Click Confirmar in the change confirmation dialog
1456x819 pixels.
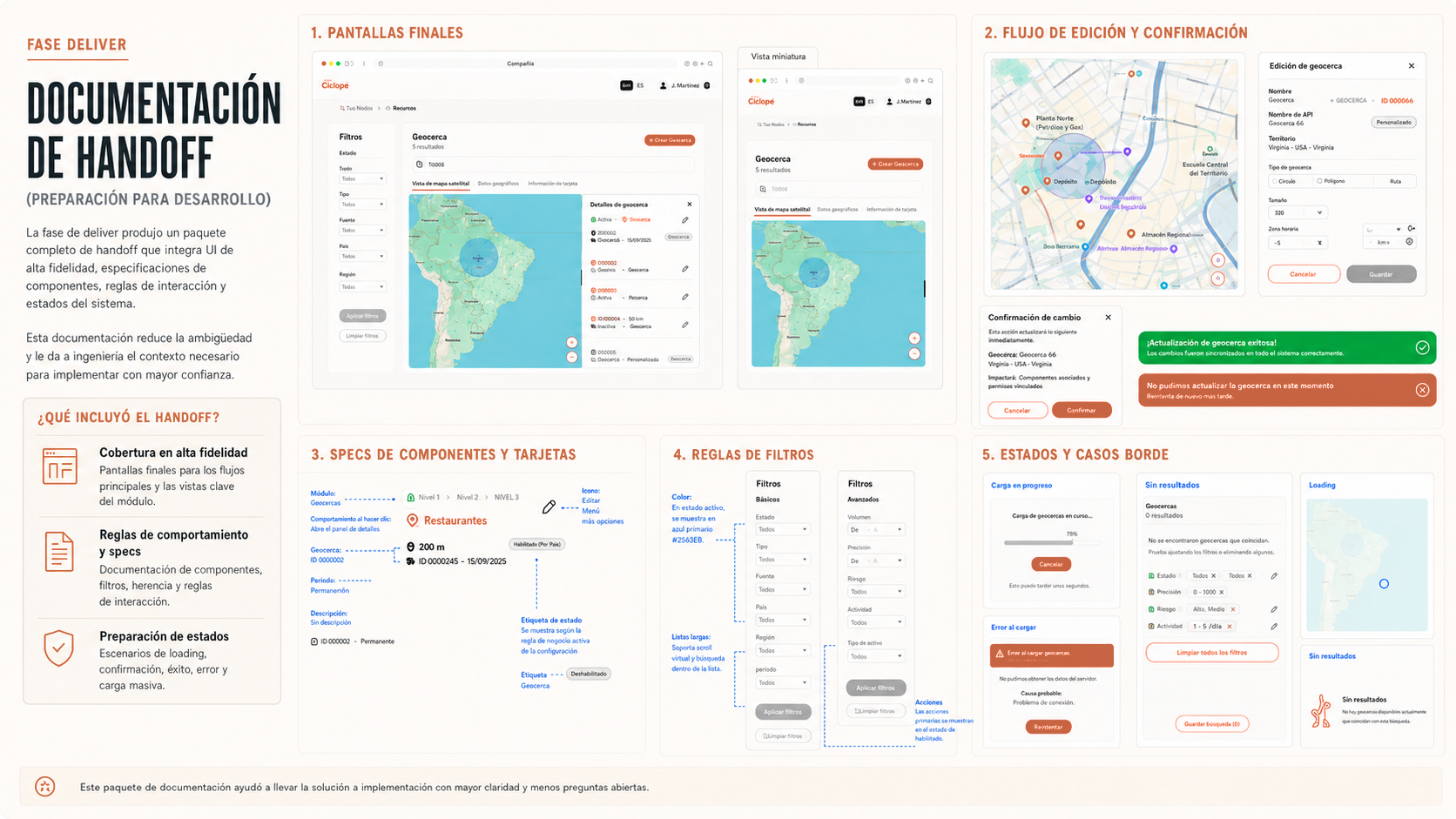(x=1082, y=410)
